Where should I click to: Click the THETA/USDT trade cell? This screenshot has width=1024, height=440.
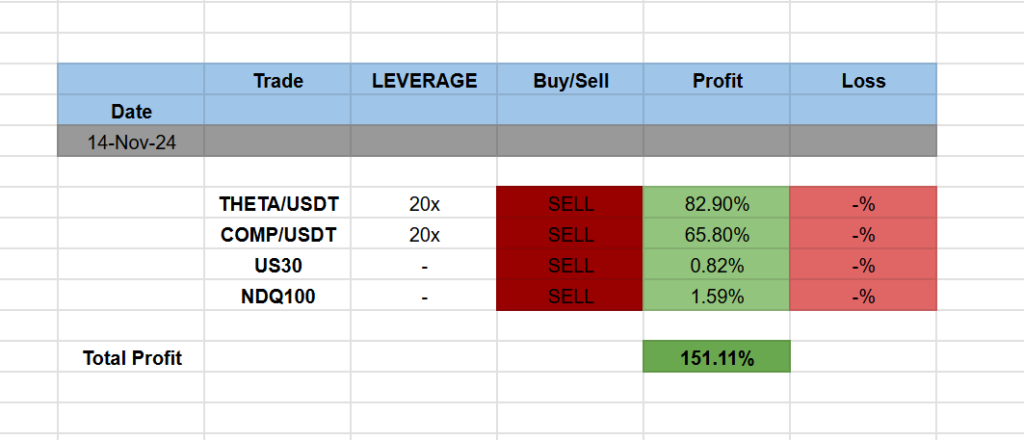pos(278,204)
